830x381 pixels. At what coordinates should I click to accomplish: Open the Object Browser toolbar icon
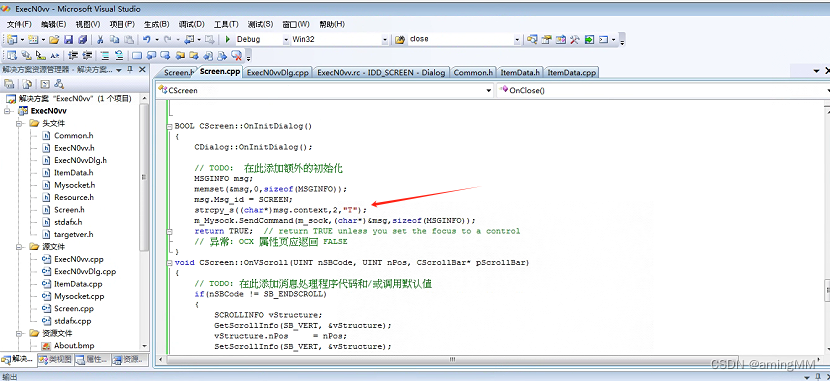pos(561,39)
